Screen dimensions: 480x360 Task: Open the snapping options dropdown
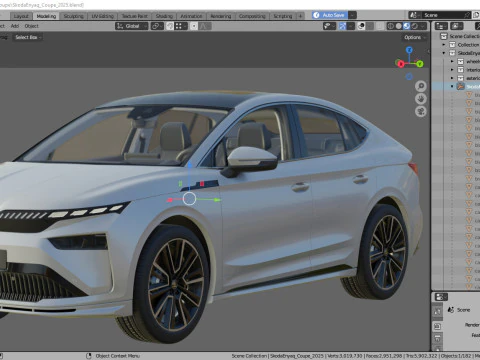click(180, 26)
